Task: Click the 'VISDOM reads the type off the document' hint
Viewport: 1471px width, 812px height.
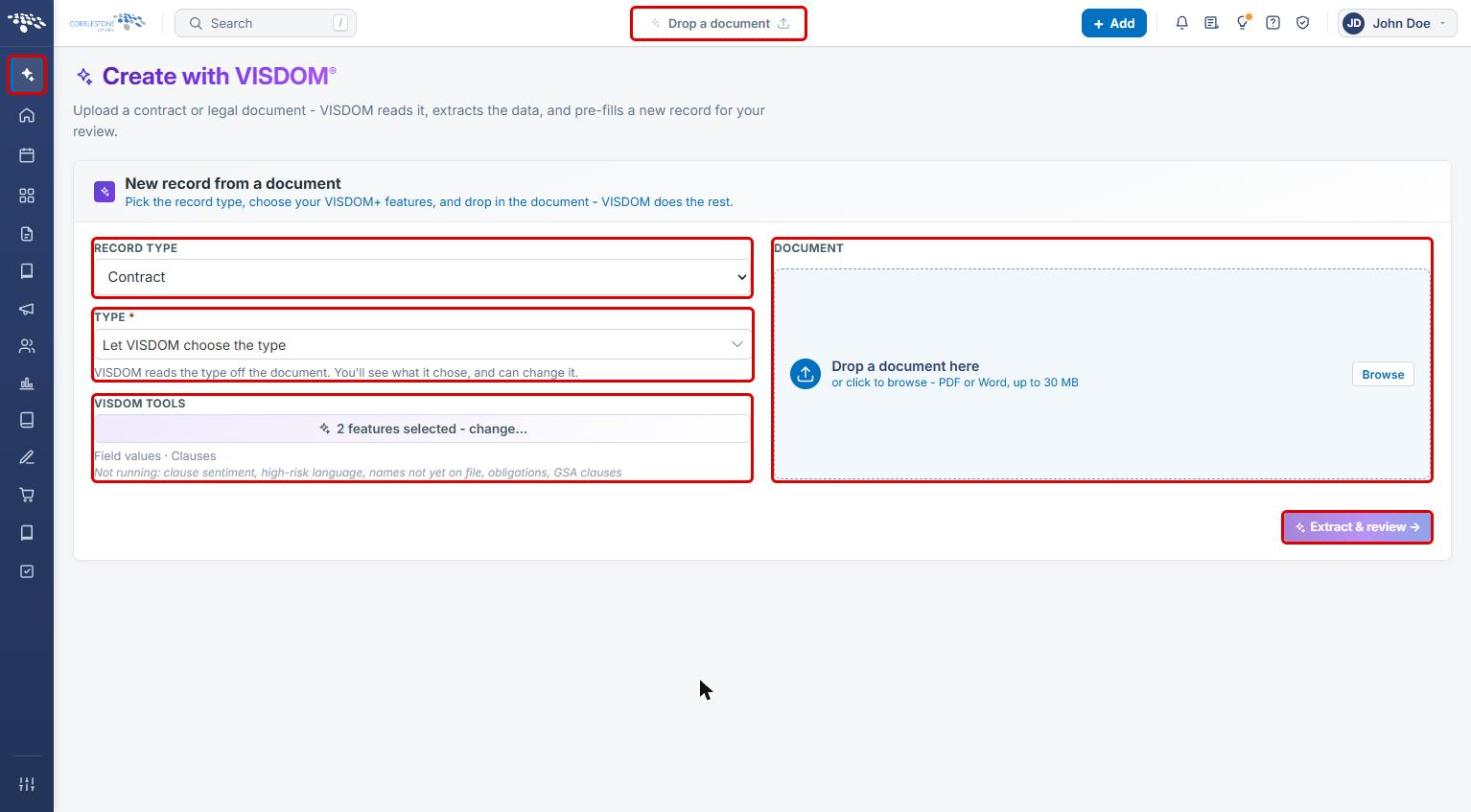Action: point(336,372)
